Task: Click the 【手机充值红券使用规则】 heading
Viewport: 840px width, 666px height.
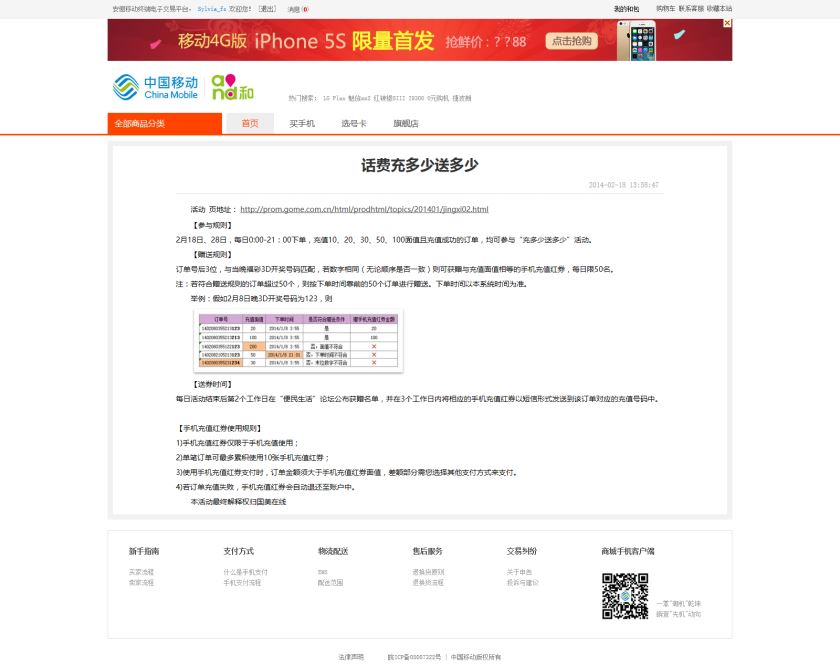Action: [x=220, y=428]
